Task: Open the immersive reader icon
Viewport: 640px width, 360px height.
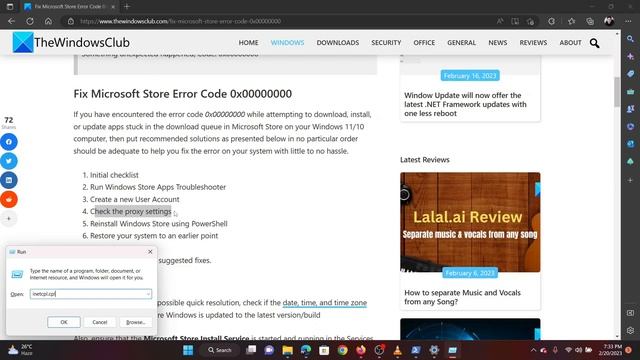Action: [x=515, y=21]
